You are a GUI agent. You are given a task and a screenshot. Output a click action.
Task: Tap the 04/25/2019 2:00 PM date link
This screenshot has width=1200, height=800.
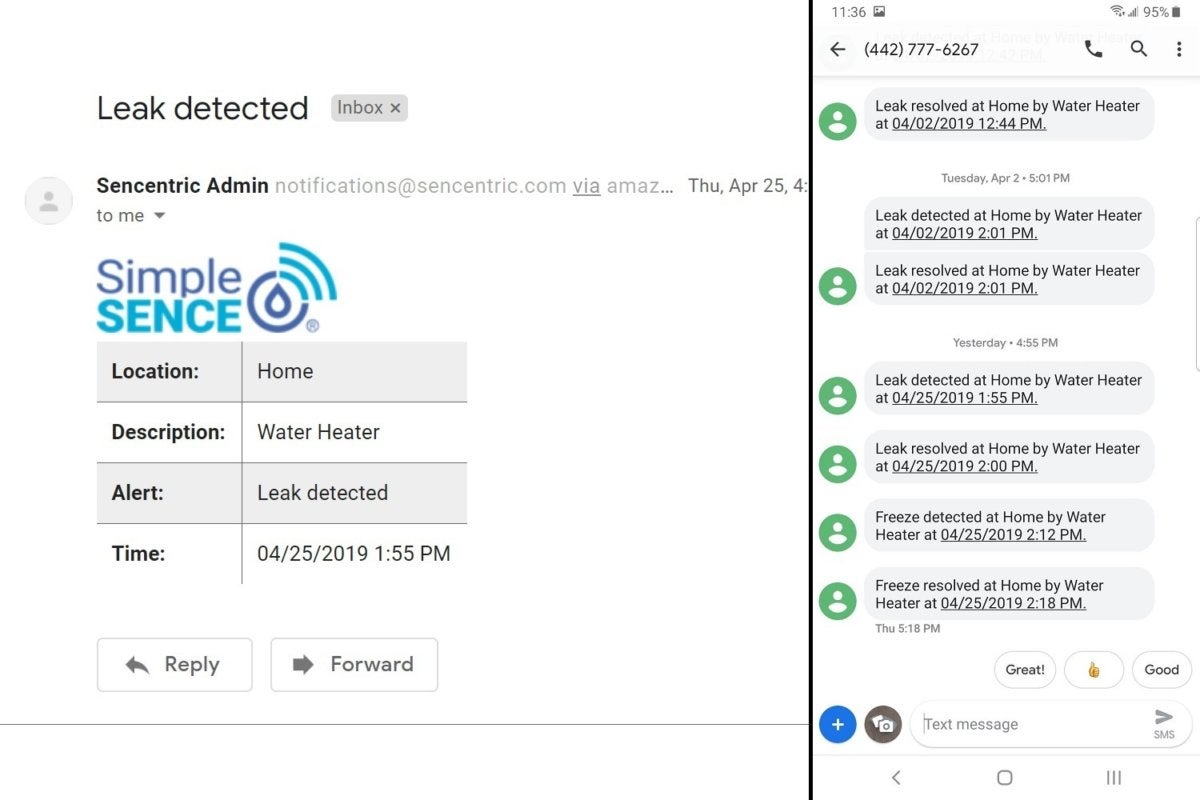tap(965, 466)
